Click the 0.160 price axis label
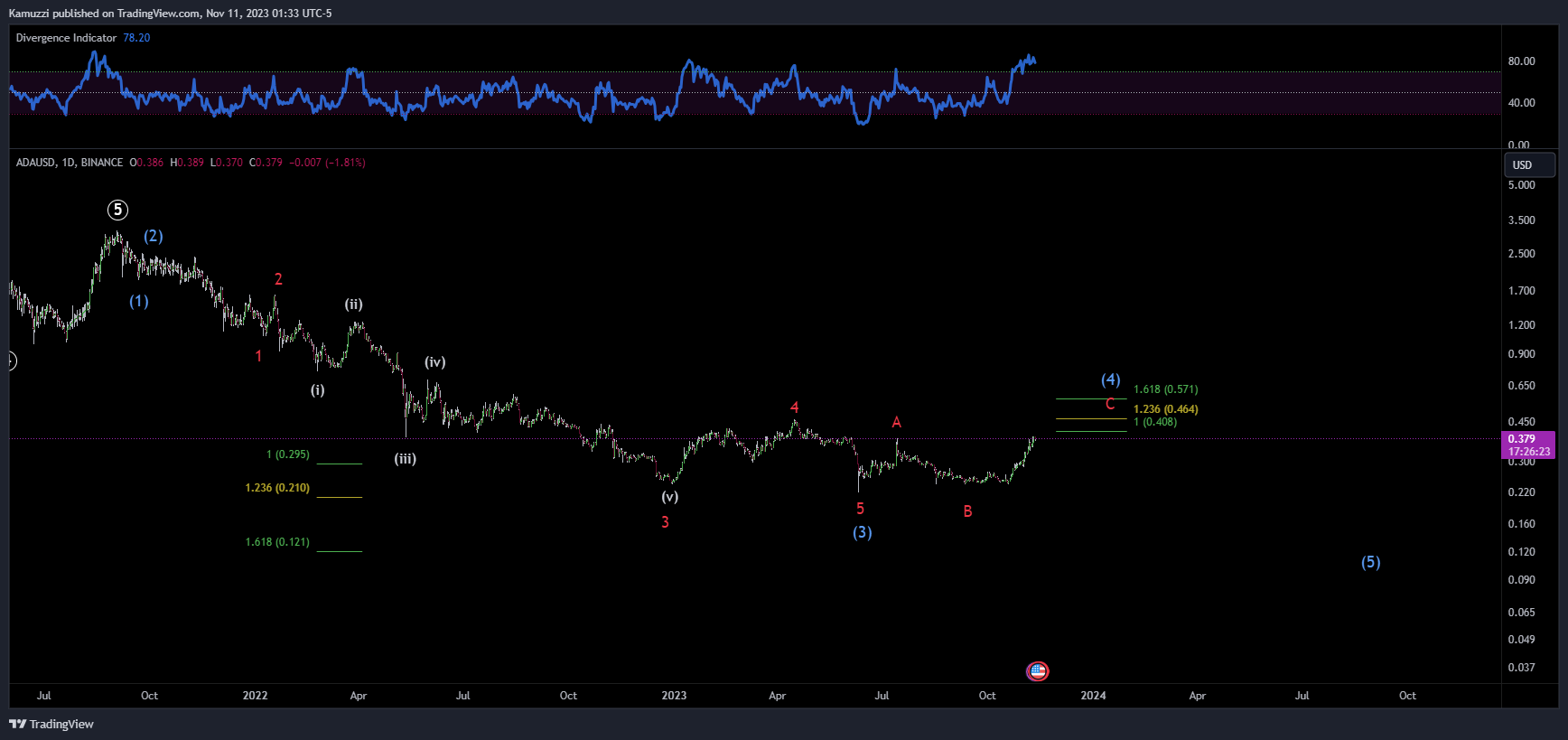 (x=1522, y=524)
